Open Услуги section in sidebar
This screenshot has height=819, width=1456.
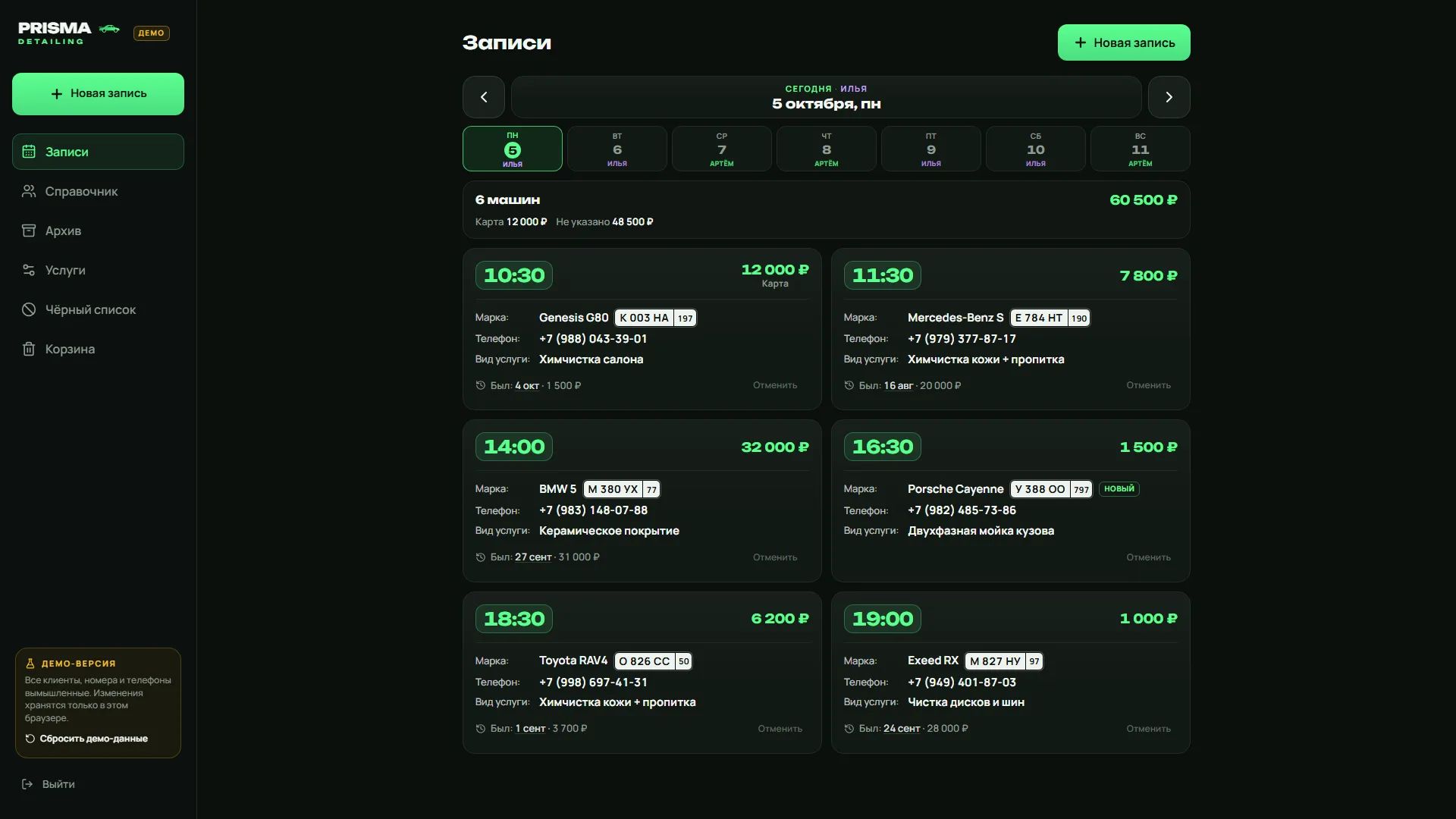pos(98,270)
